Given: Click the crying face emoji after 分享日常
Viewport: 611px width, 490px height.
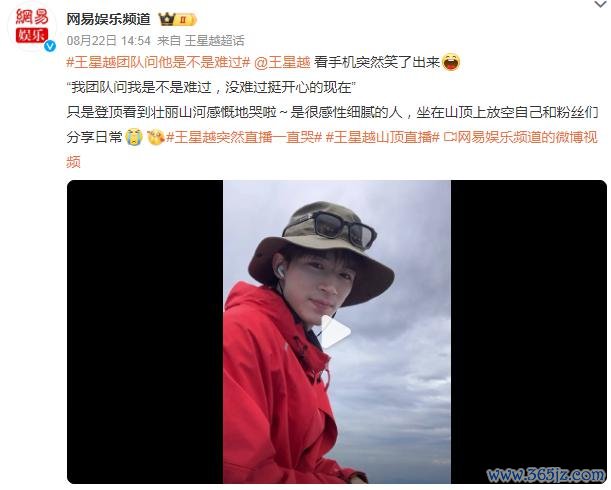Looking at the screenshot, I should point(134,137).
